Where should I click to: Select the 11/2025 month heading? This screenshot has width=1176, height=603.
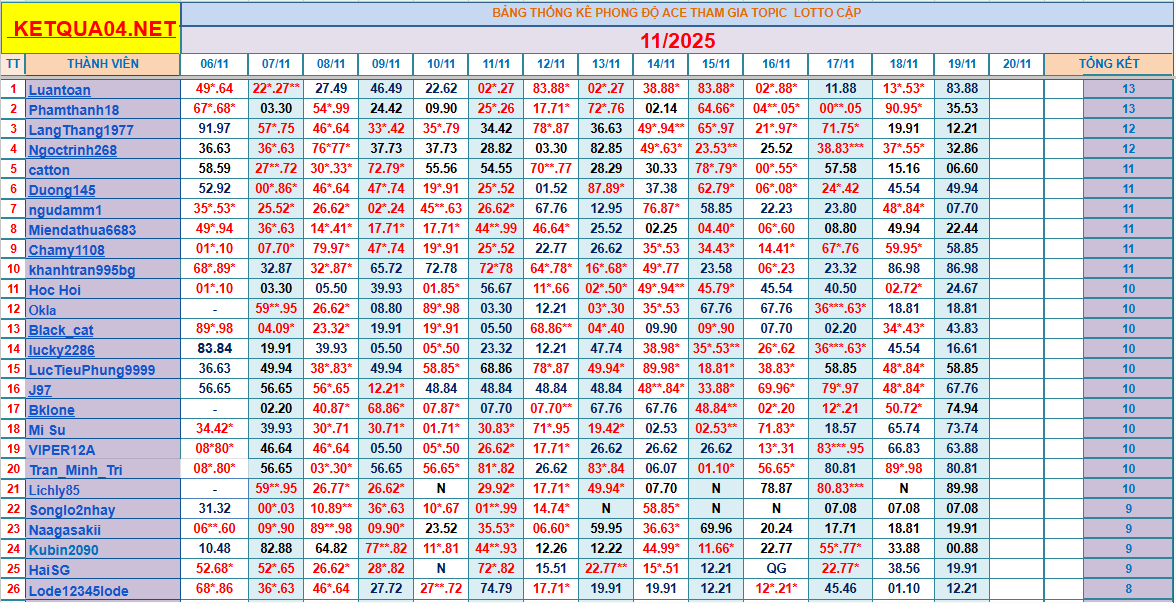pyautogui.click(x=677, y=40)
